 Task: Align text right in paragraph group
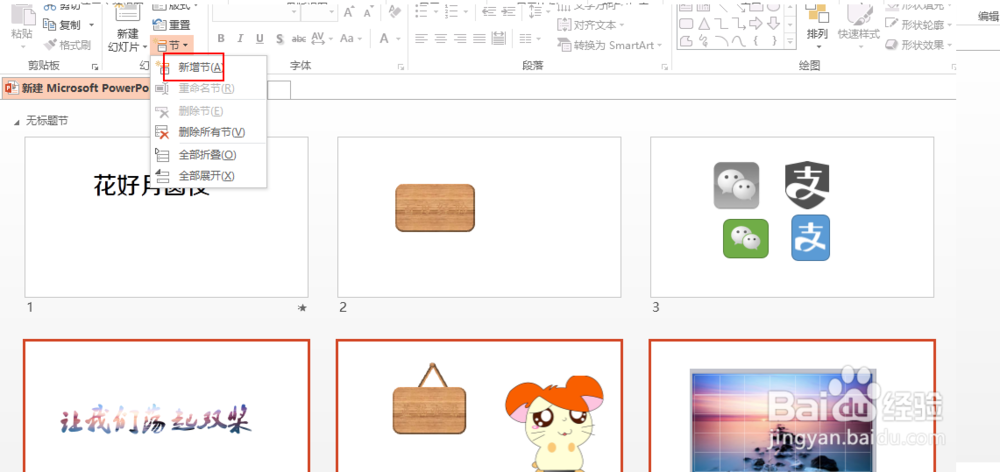(x=460, y=38)
